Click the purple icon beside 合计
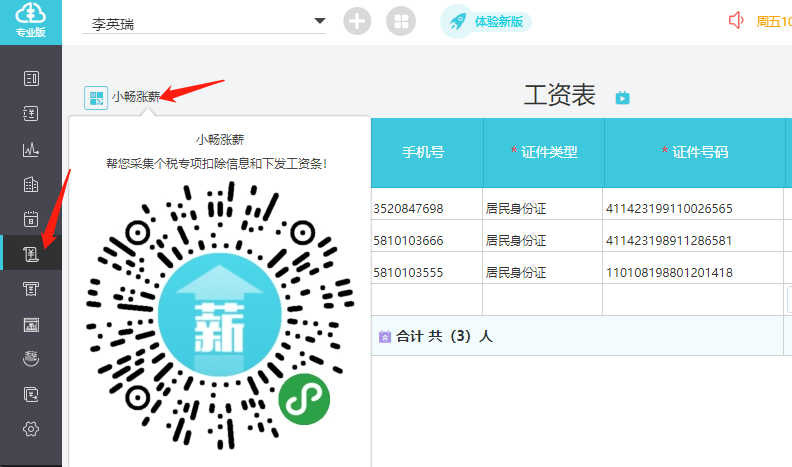The image size is (792, 467). (385, 336)
